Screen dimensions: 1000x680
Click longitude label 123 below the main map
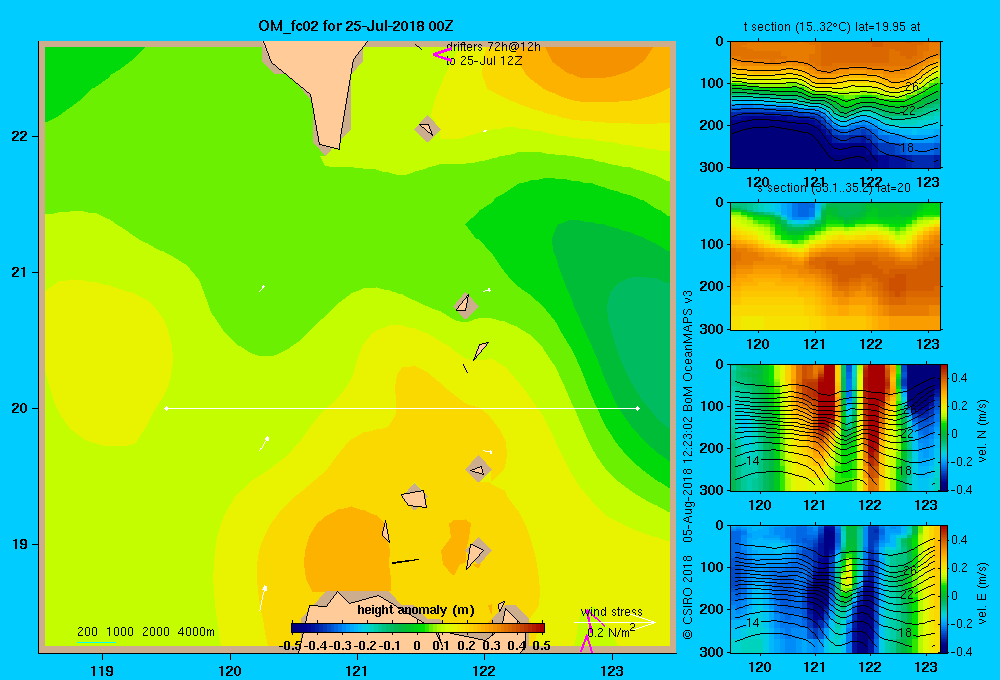[612, 670]
